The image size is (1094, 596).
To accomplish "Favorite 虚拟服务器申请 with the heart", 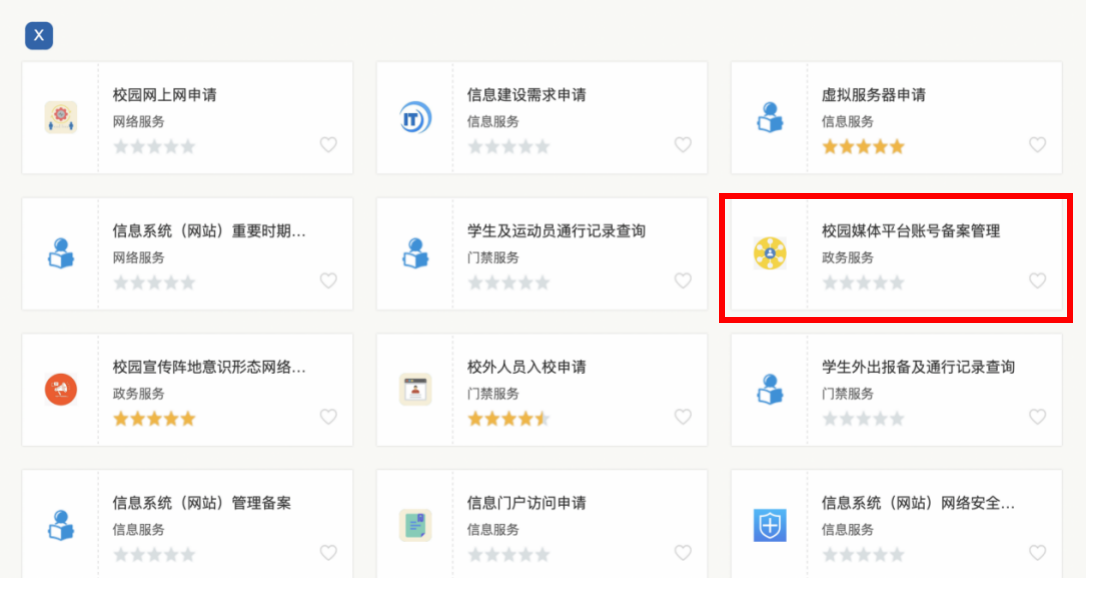I will pos(1037,145).
